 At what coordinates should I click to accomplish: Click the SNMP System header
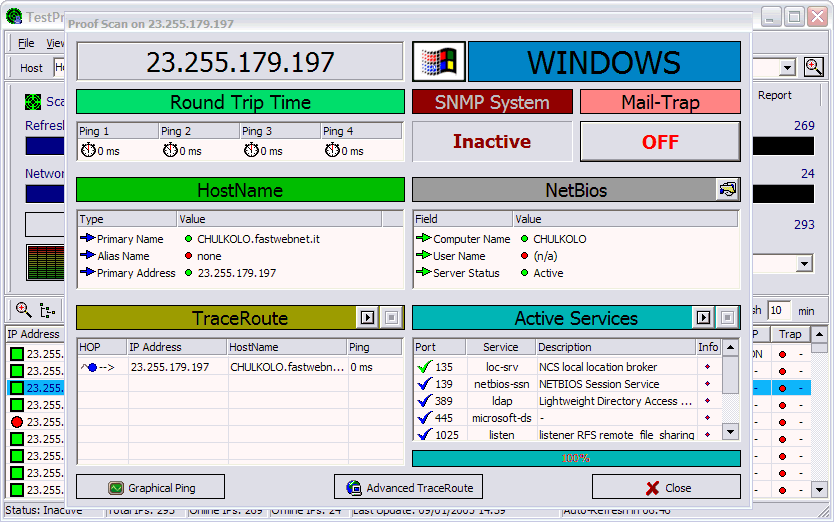coord(492,102)
